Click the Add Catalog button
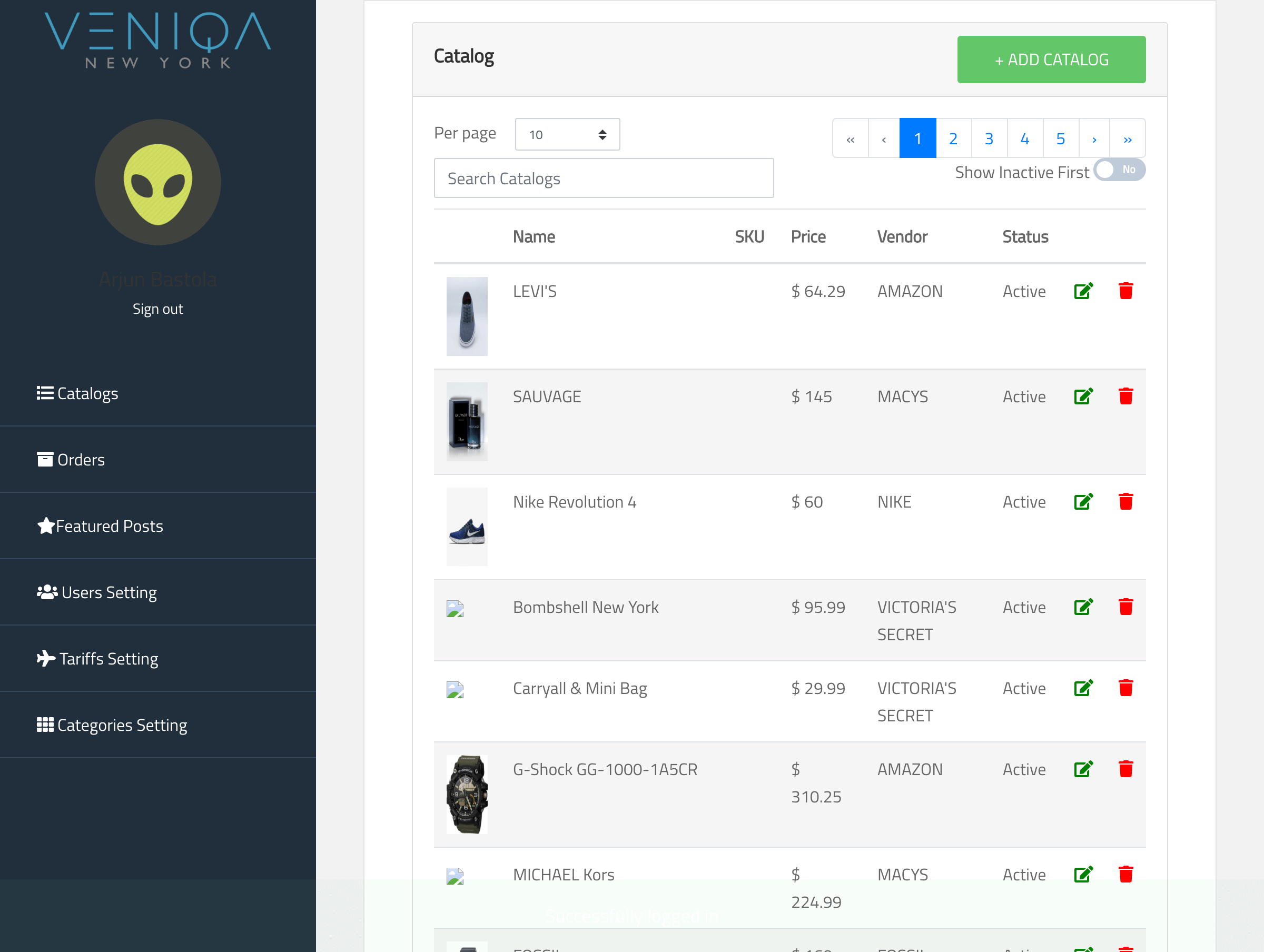This screenshot has width=1264, height=952. point(1051,60)
